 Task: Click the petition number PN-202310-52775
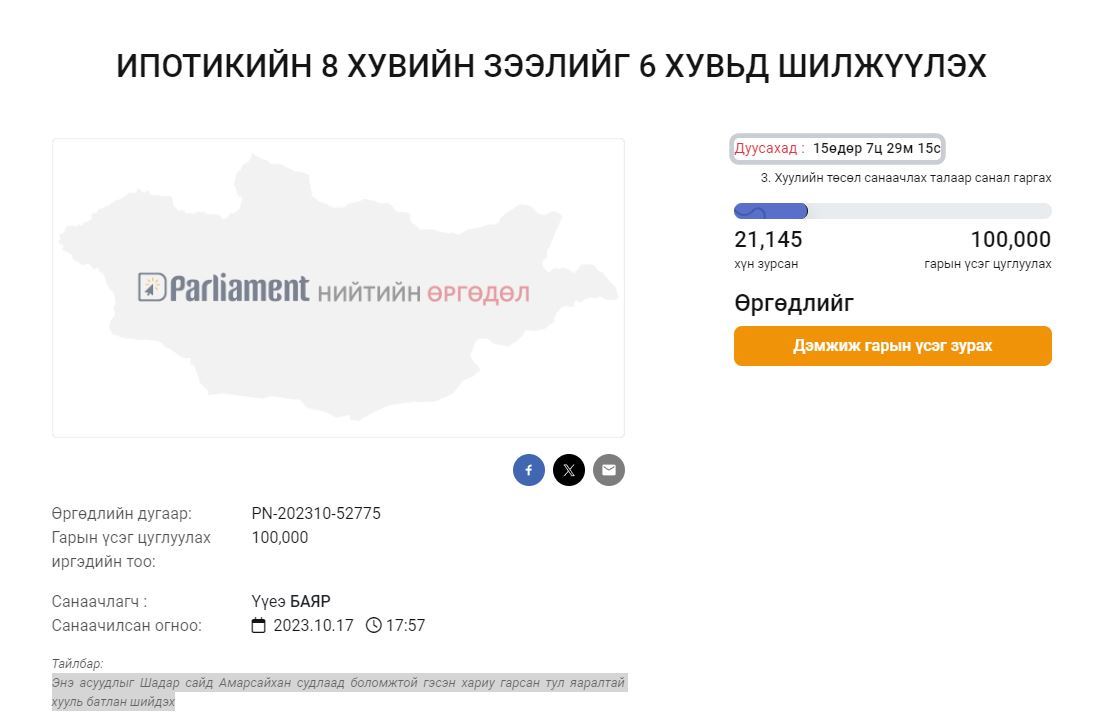point(316,514)
